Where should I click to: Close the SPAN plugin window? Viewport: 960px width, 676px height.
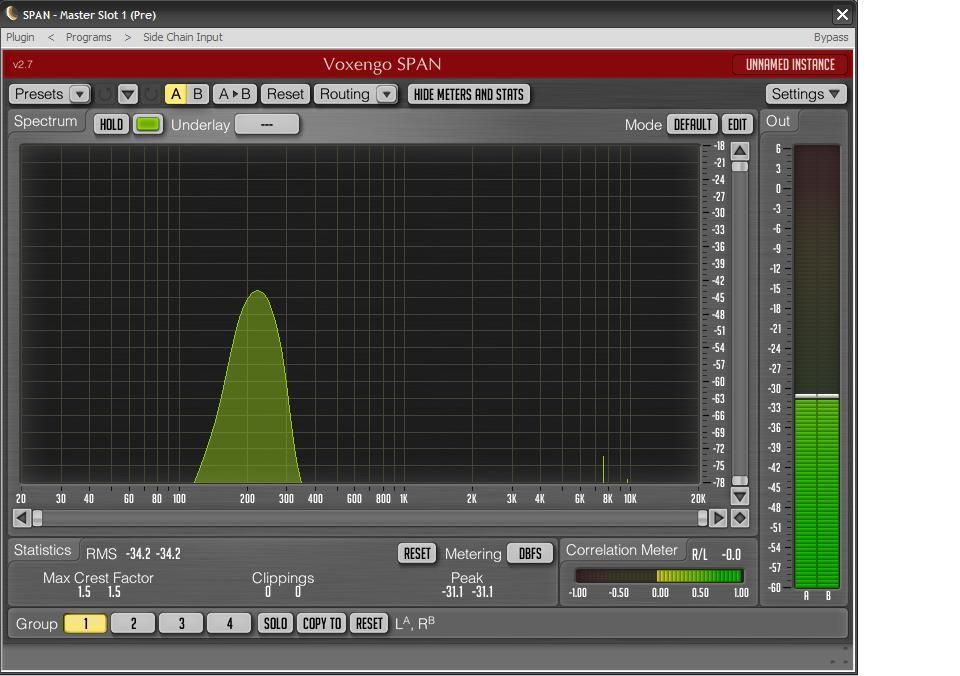[842, 14]
